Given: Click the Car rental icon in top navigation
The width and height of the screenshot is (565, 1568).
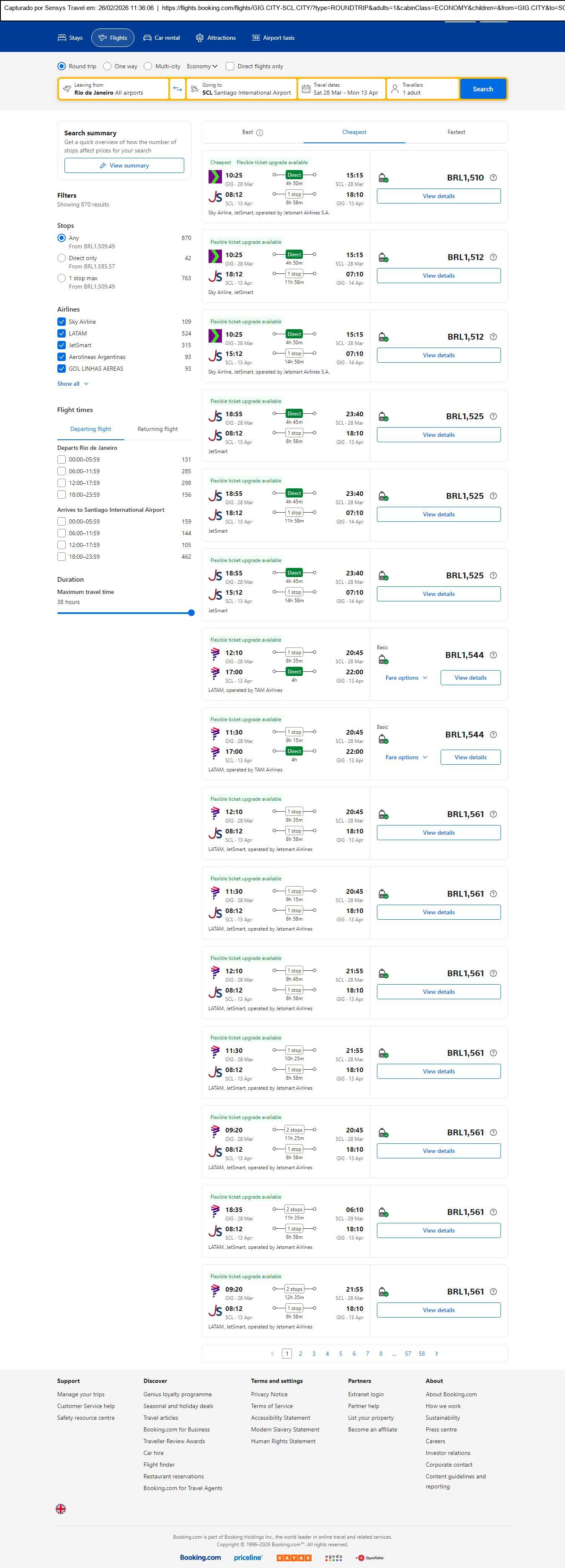Looking at the screenshot, I should click(147, 38).
